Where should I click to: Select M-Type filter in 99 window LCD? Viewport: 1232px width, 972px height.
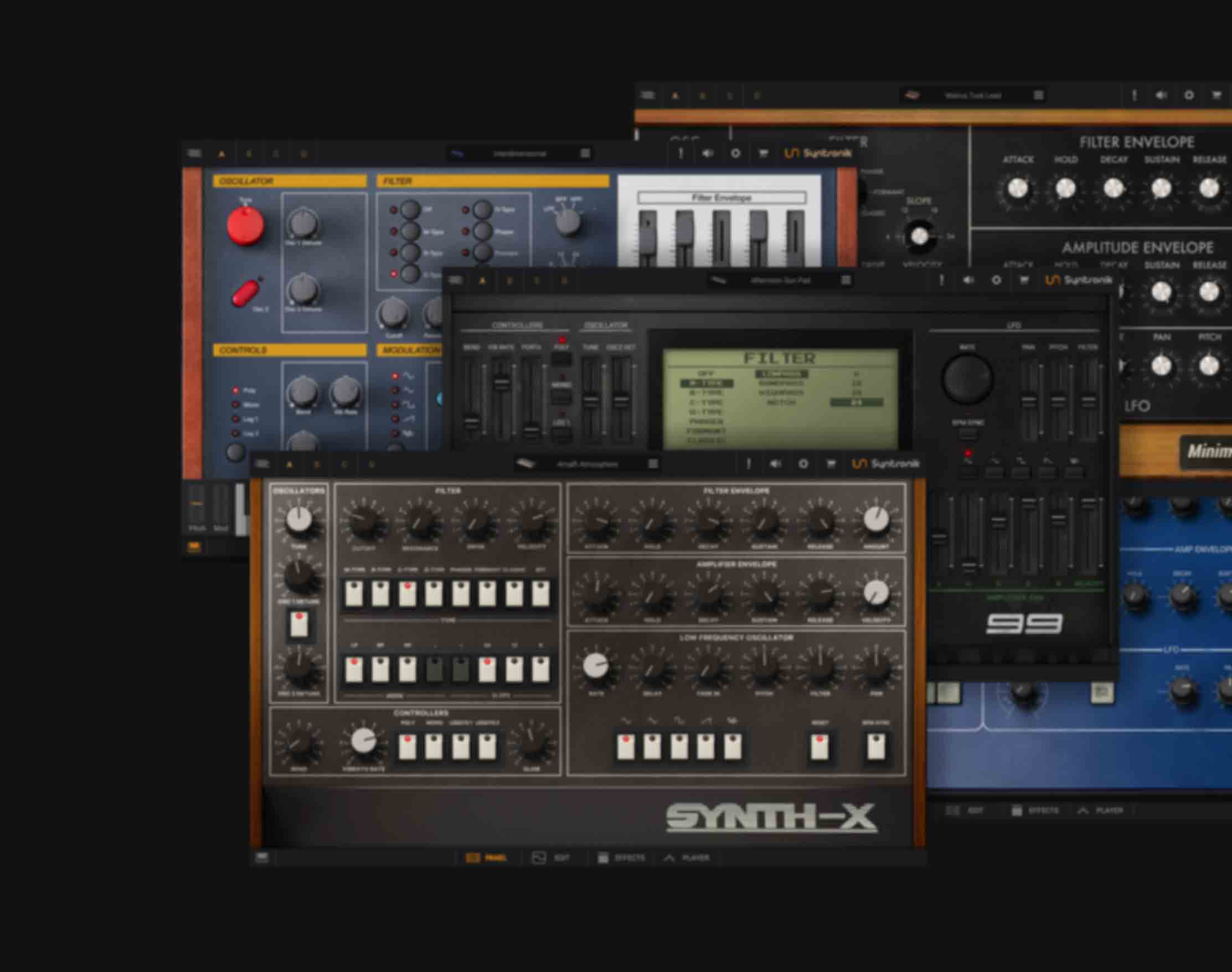pyautogui.click(x=706, y=383)
